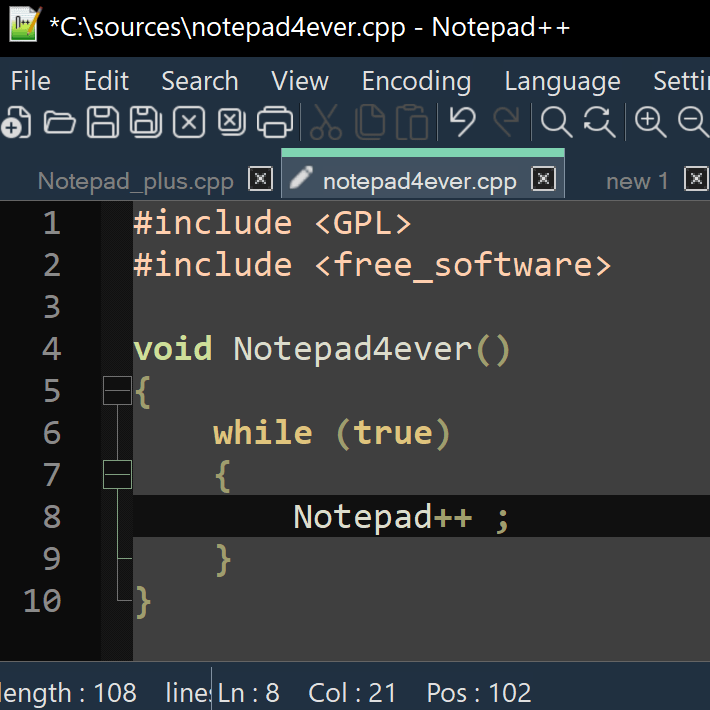Click the Paste clipboard icon

[412, 122]
